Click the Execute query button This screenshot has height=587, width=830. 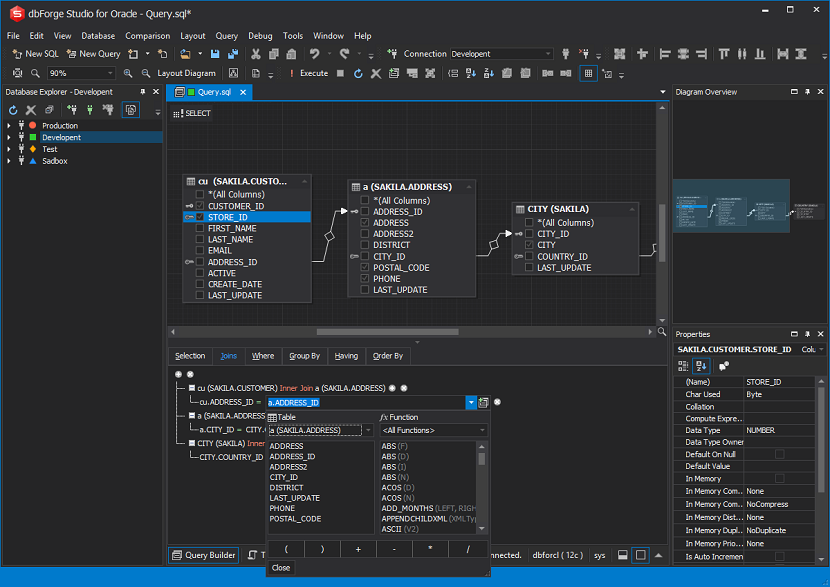coord(309,73)
